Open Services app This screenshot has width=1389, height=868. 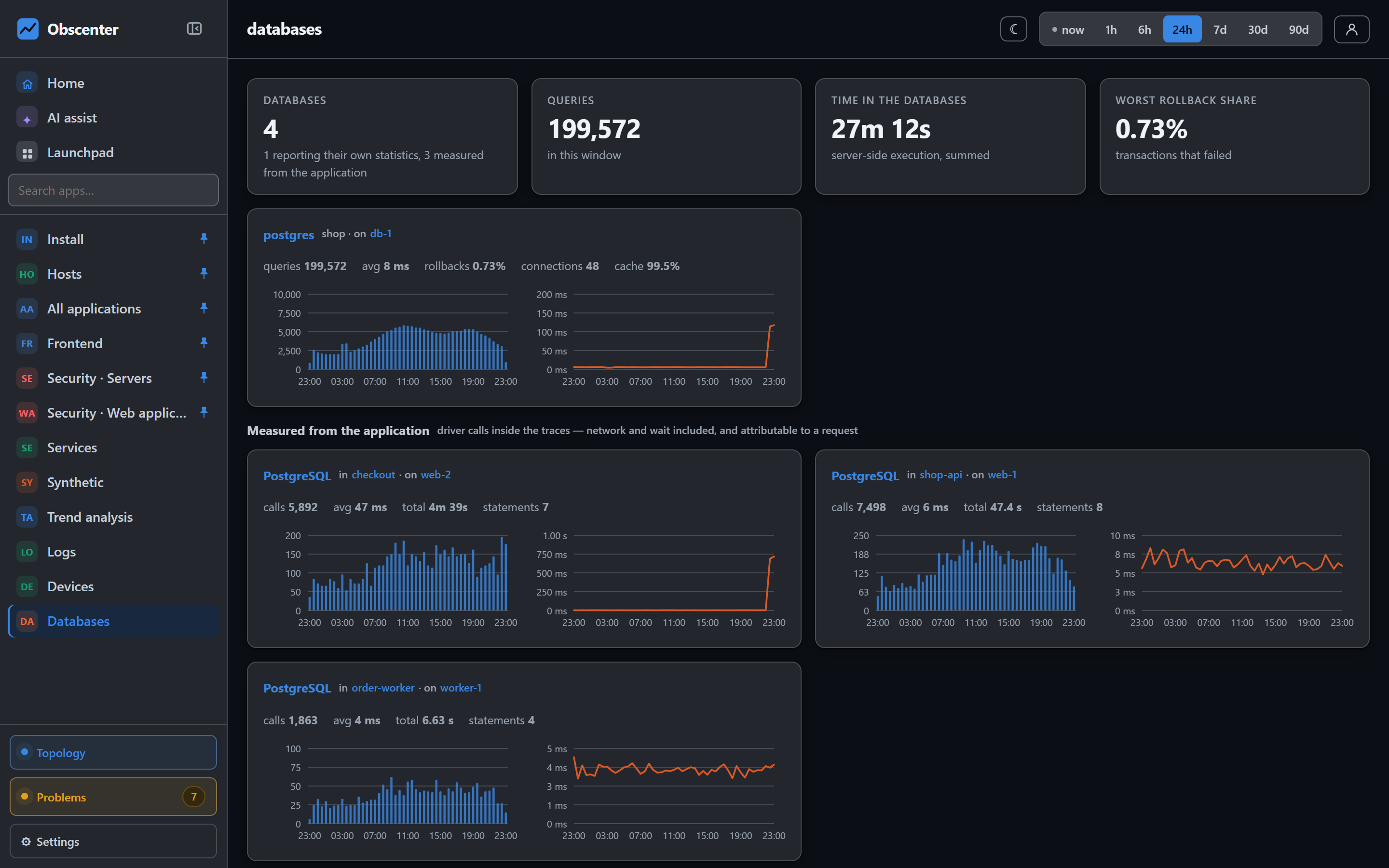coord(113,448)
